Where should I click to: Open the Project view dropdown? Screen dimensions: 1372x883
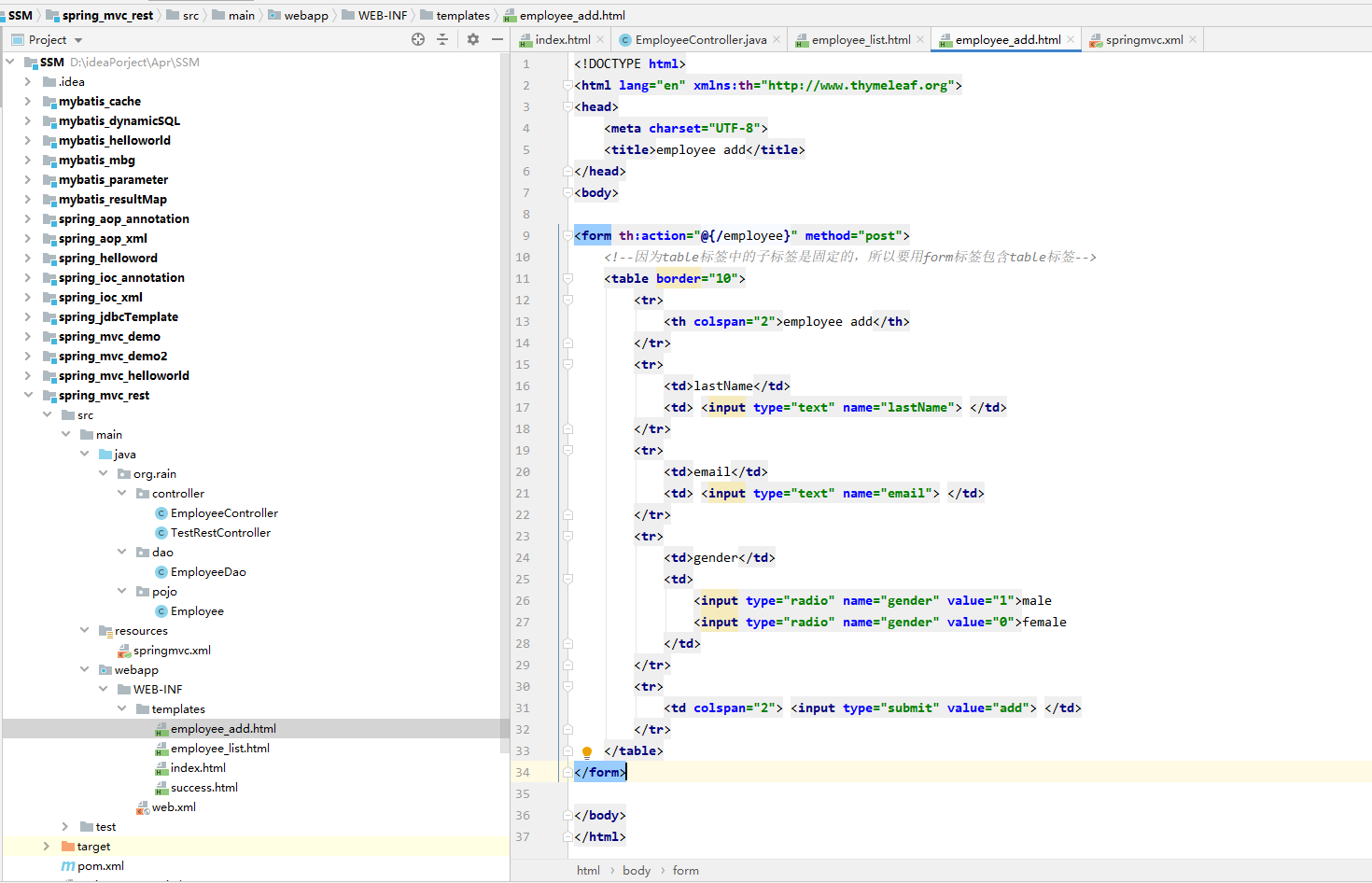click(x=78, y=40)
